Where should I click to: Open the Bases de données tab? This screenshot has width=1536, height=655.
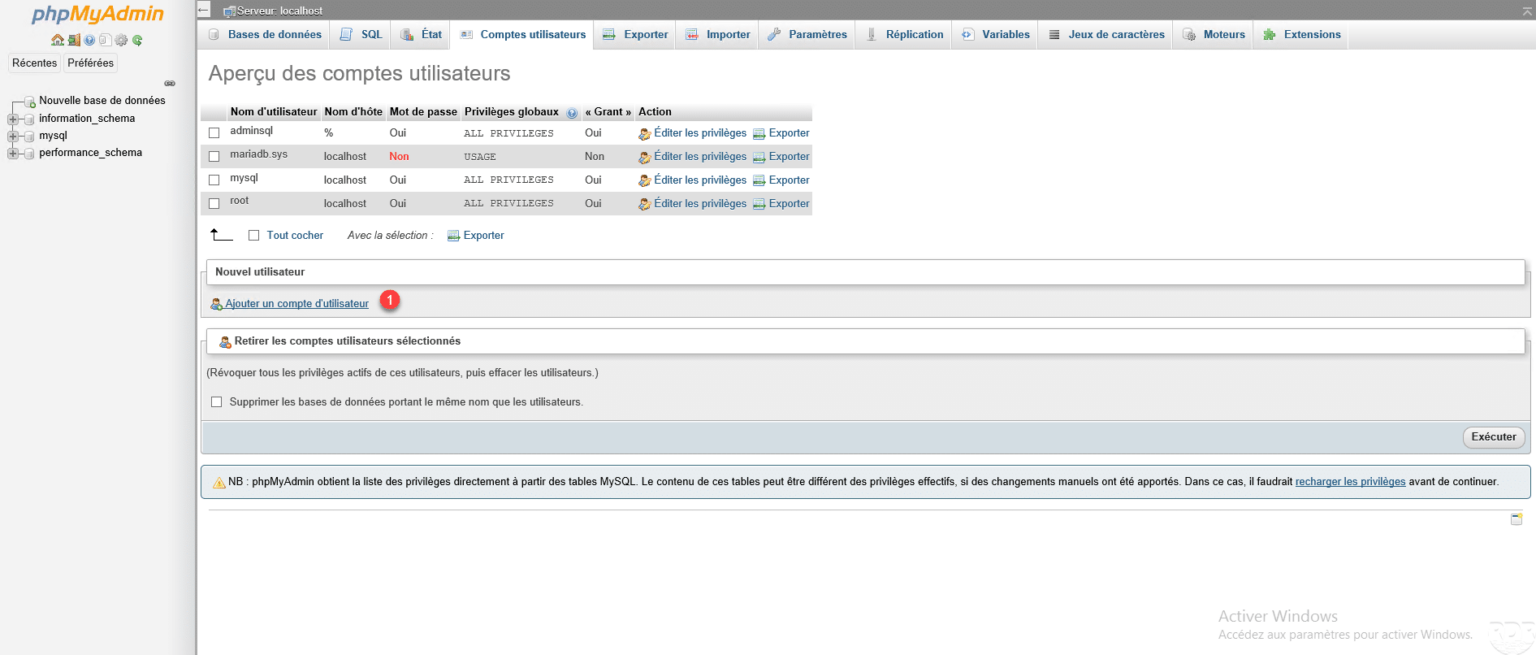click(x=265, y=34)
